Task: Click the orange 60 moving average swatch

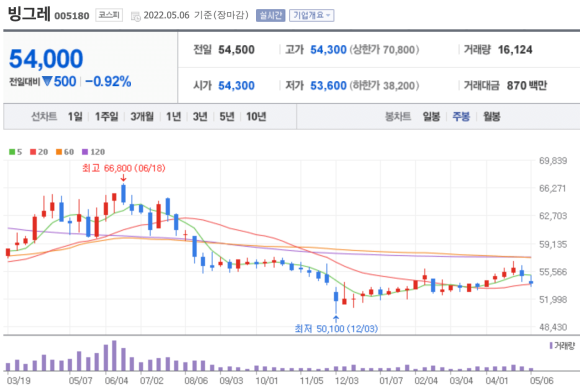Action: [59, 152]
